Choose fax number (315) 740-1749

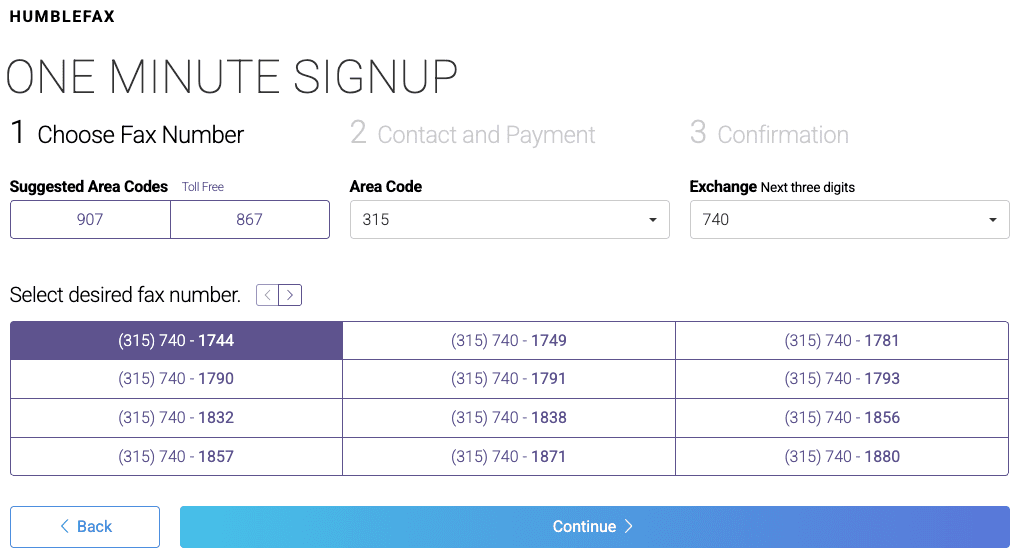[x=509, y=341]
